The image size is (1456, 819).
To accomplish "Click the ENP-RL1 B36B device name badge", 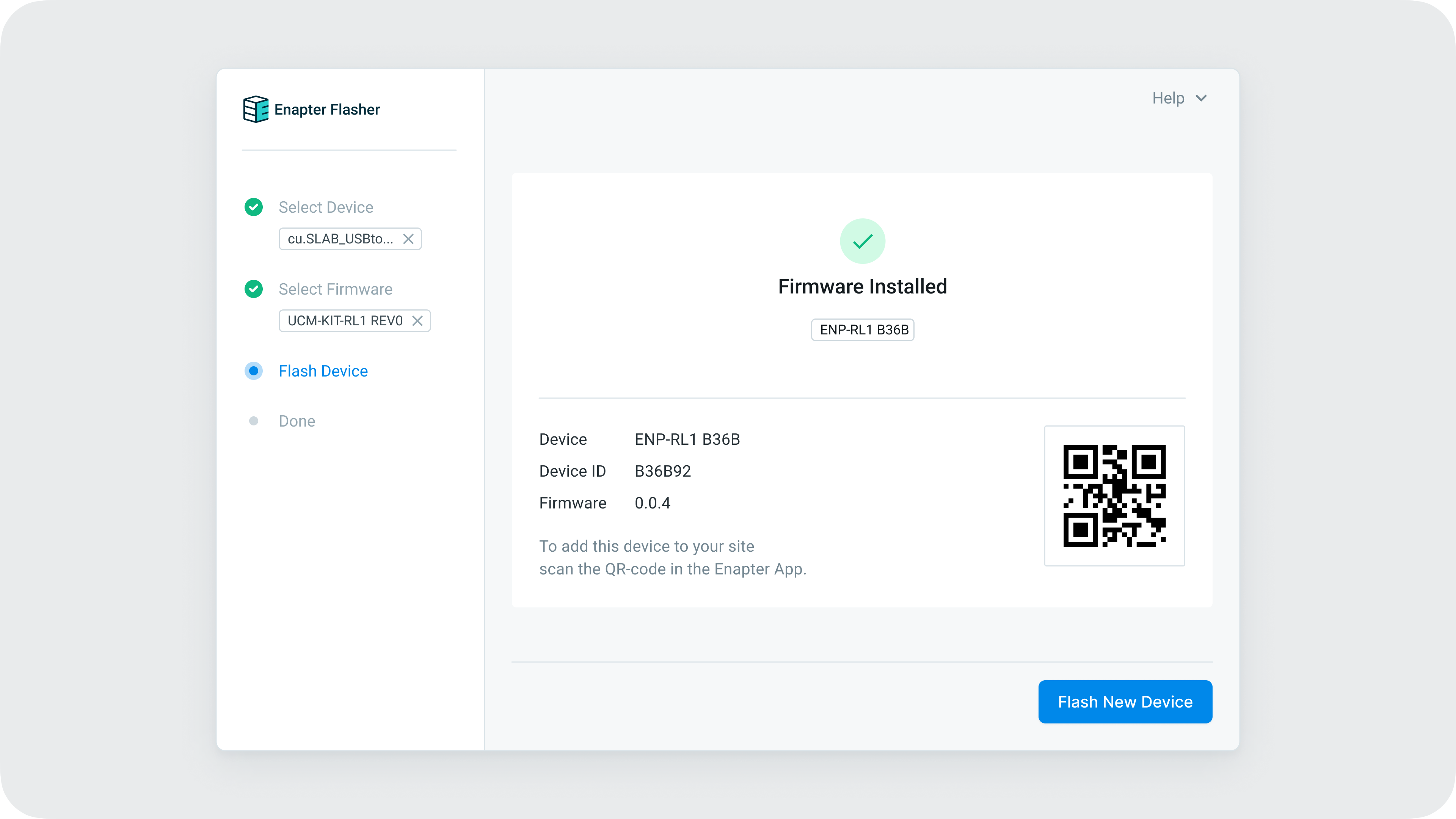I will 863,330.
